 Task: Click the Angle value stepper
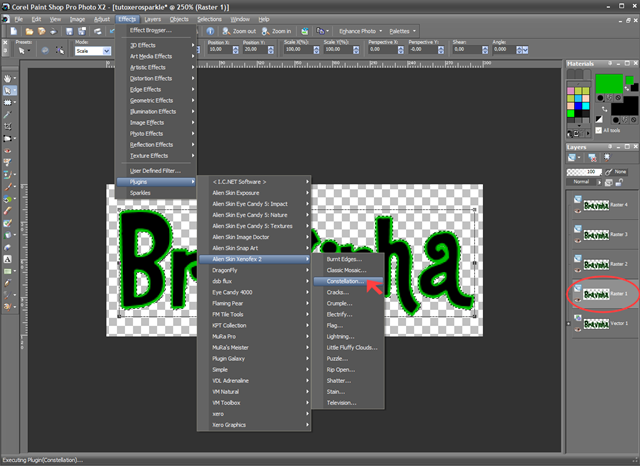[519, 50]
